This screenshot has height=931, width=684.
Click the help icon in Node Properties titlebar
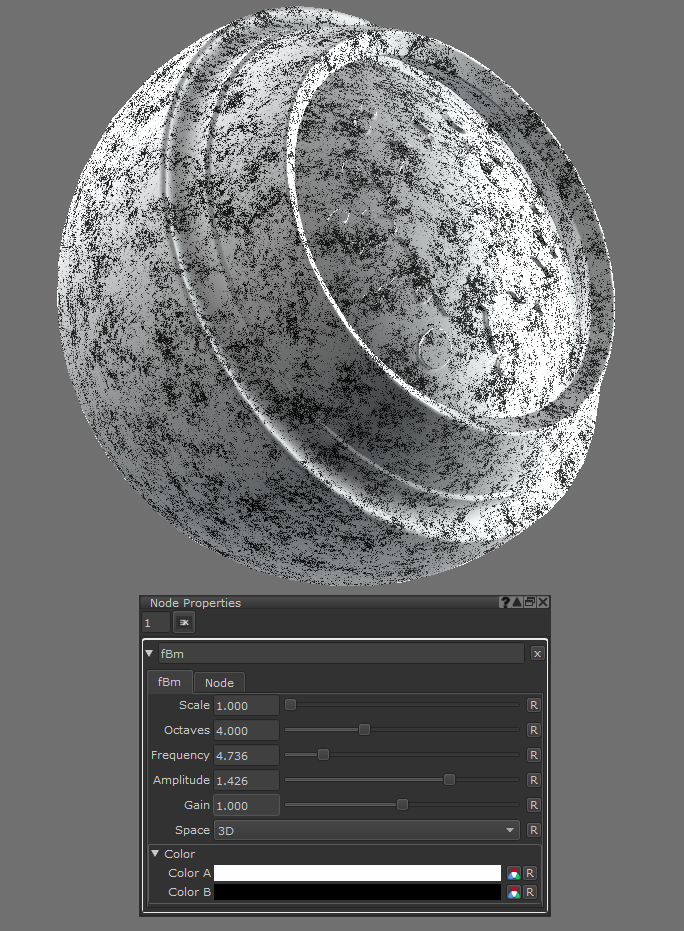coord(506,602)
